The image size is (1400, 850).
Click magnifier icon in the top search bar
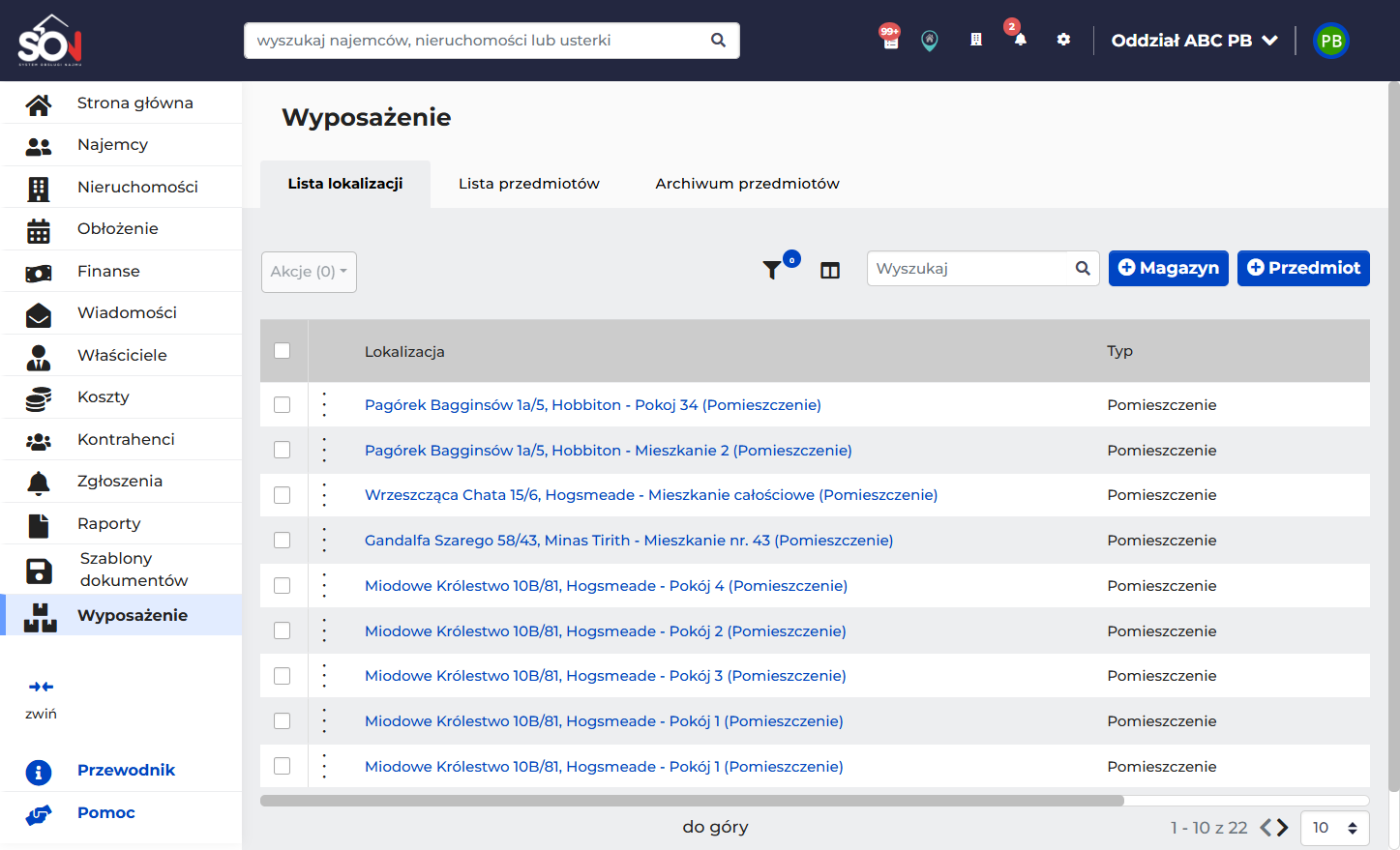(718, 40)
